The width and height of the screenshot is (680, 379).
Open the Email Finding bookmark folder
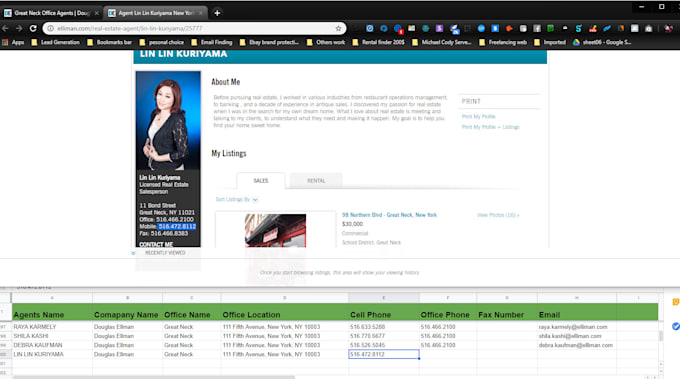click(x=212, y=42)
